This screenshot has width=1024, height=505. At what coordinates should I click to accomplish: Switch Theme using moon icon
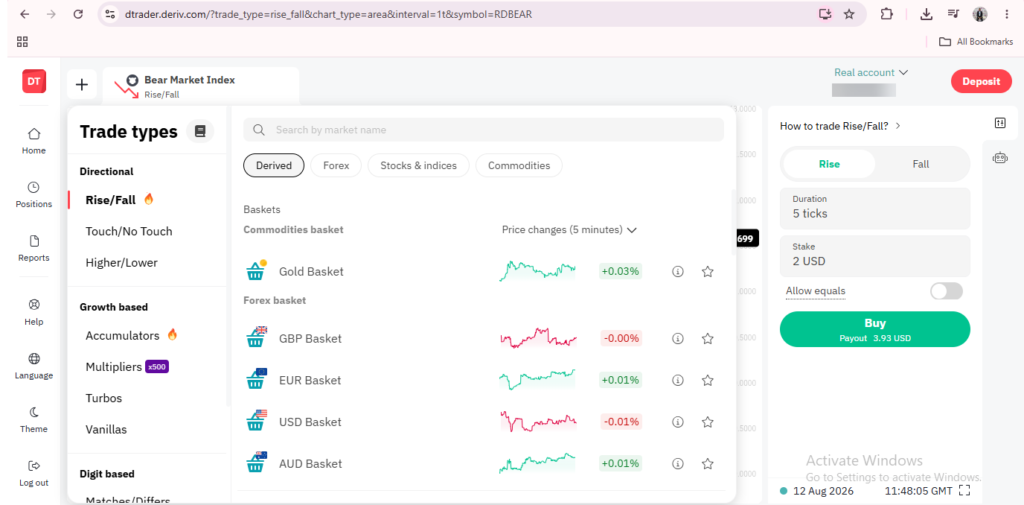pos(34,412)
